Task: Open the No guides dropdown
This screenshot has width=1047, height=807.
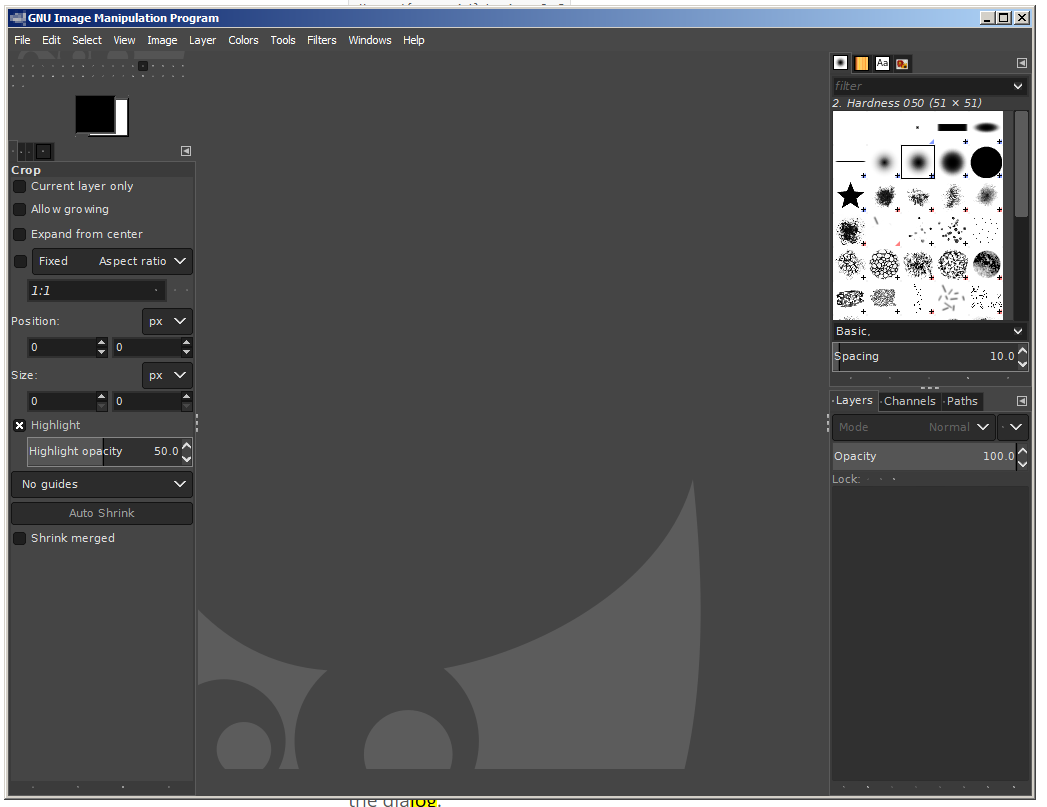Action: point(102,485)
